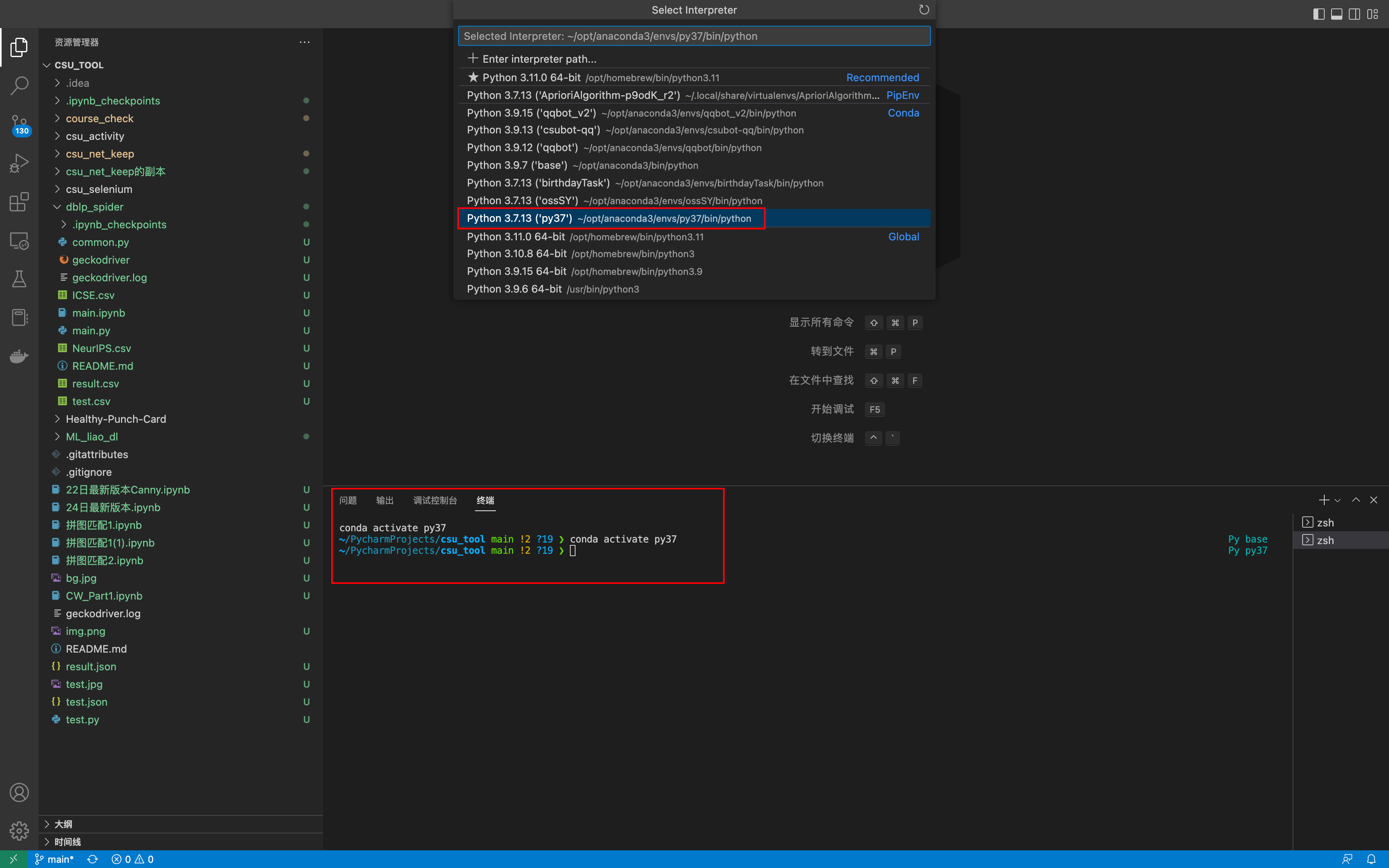Open the Extensions view
This screenshot has width=1389, height=868.
pyautogui.click(x=19, y=202)
